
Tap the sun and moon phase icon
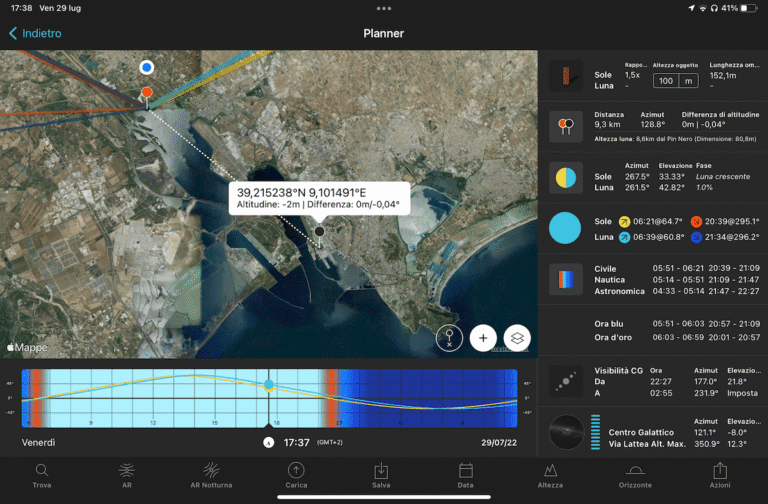[x=566, y=178]
